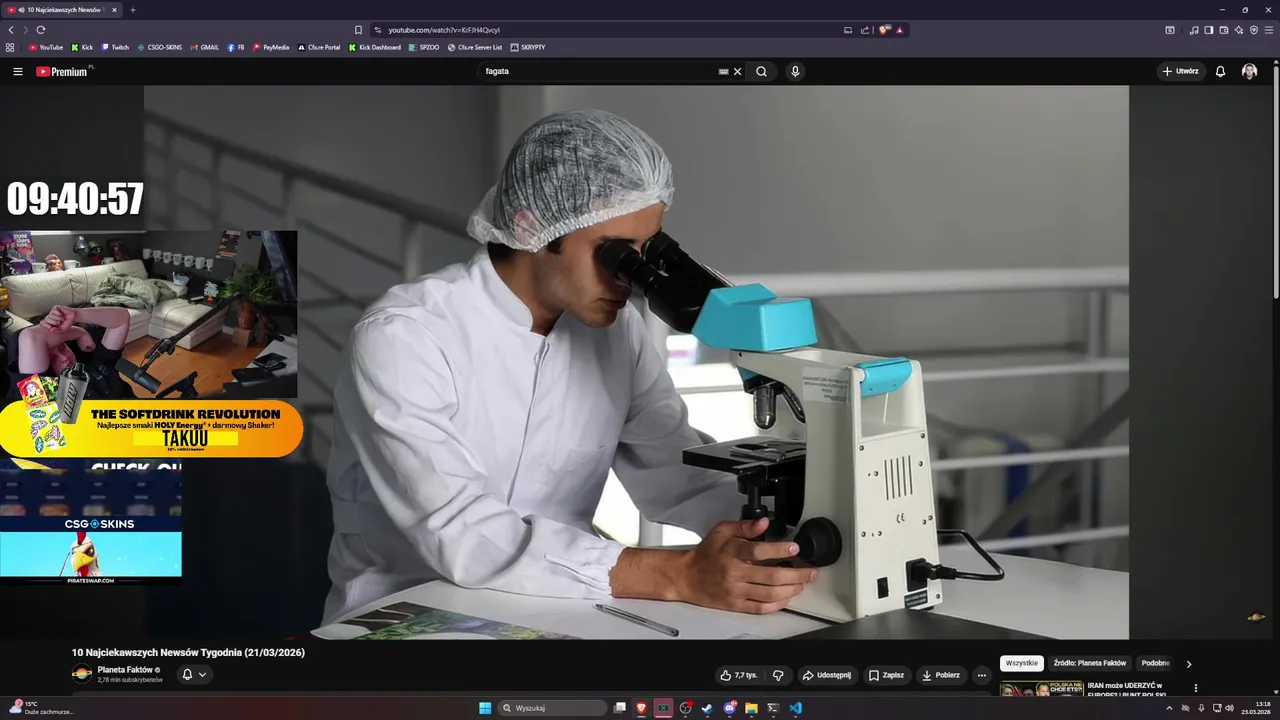The image size is (1280, 720).
Task: Close the 10 Najciekawszych Newsów tab
Action: [x=114, y=10]
